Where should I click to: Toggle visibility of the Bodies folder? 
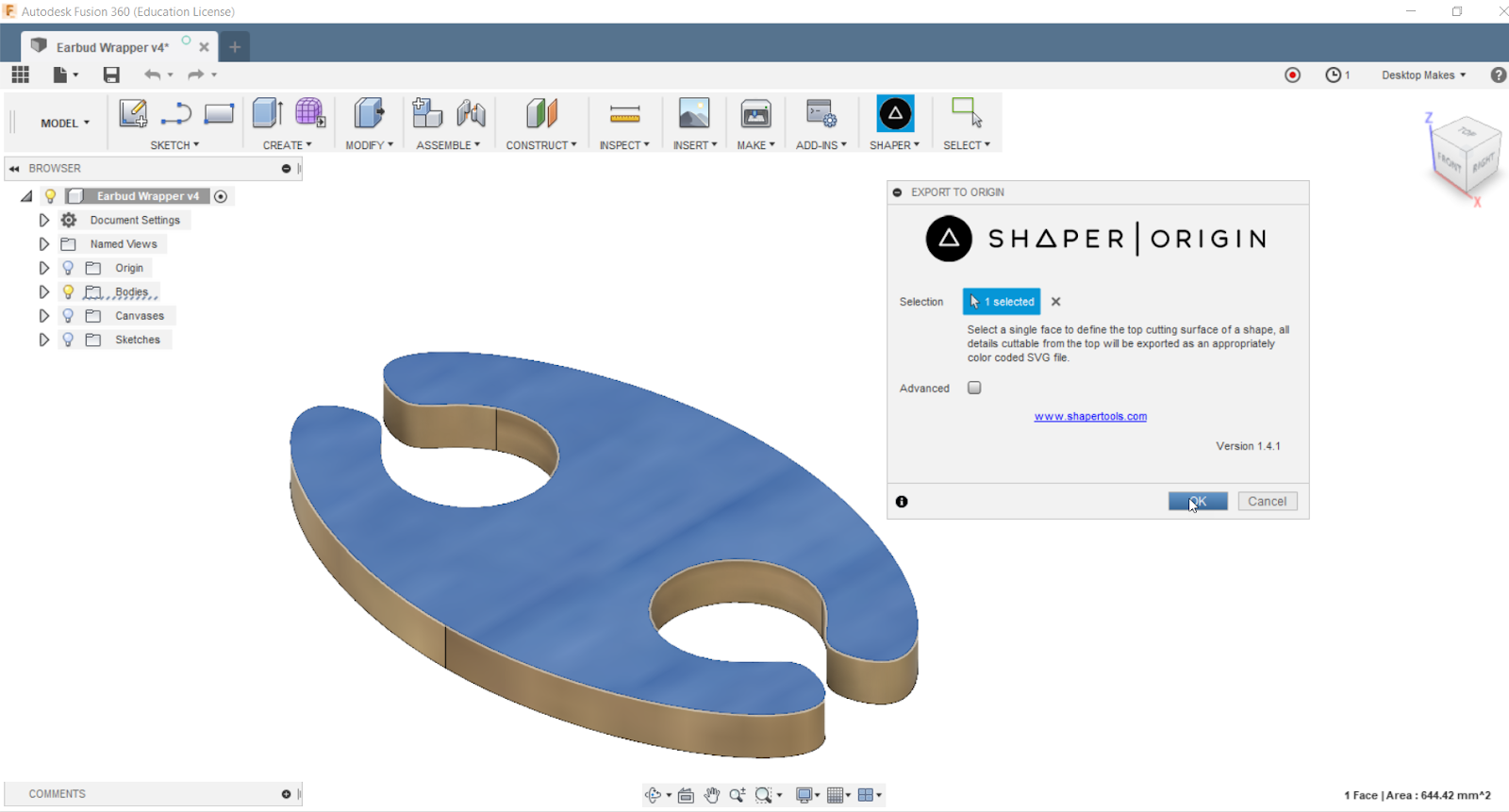tap(68, 291)
